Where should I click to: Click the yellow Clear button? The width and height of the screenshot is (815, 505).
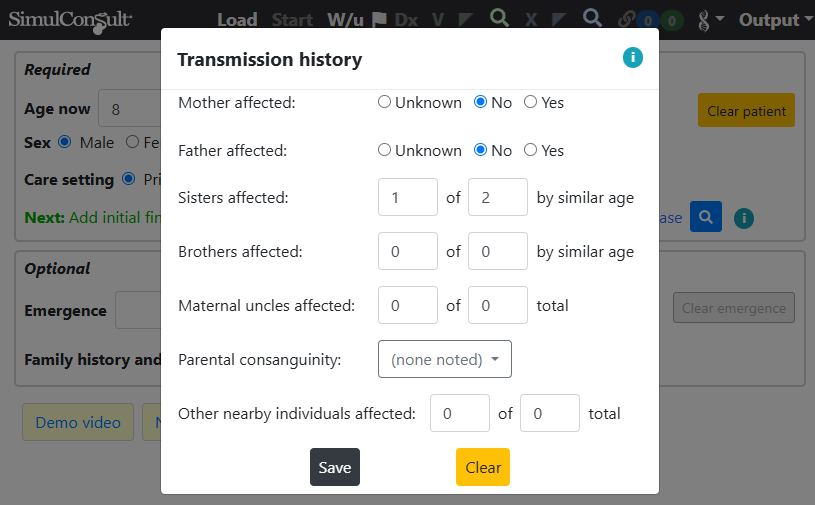pos(483,467)
